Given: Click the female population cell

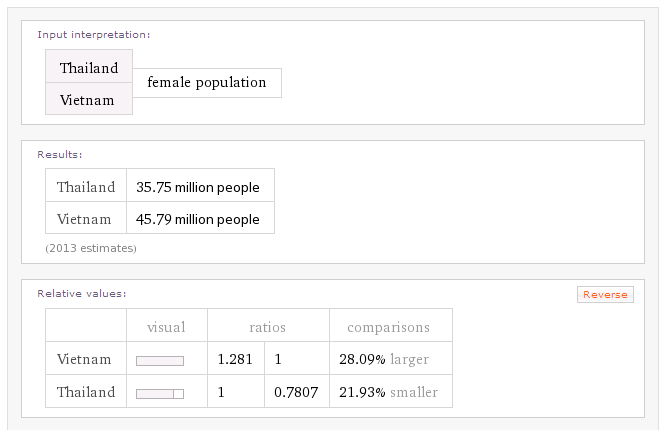Looking at the screenshot, I should [x=207, y=83].
